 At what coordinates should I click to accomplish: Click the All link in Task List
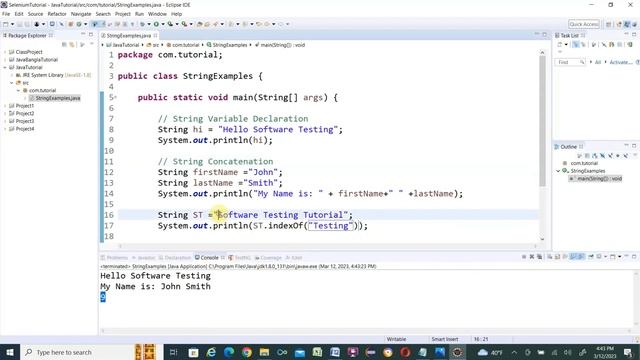598,62
